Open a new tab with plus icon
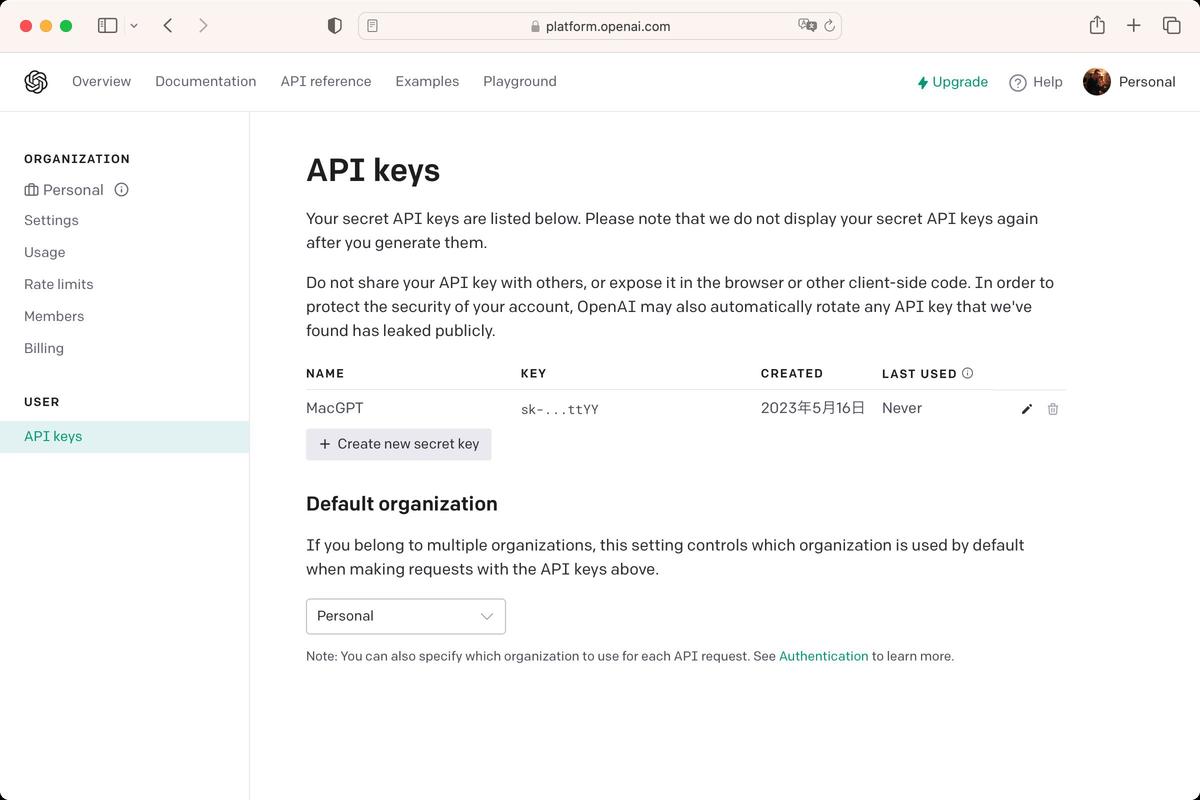The width and height of the screenshot is (1200, 800). click(1133, 26)
